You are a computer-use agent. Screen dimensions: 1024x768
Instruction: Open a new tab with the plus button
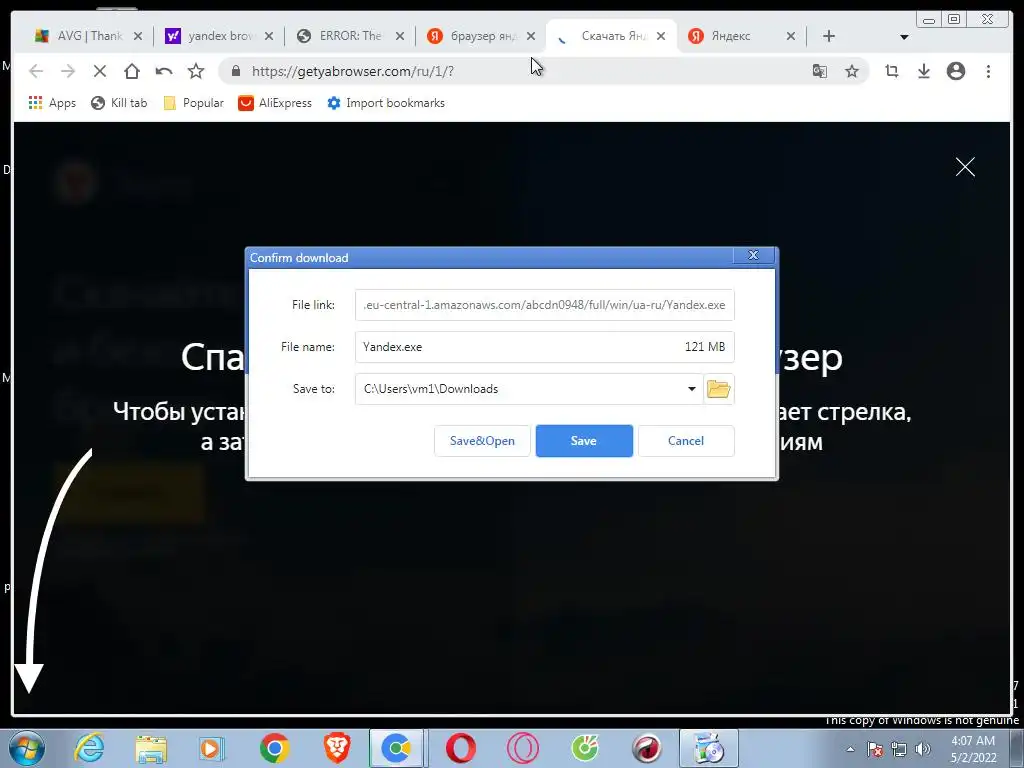(829, 36)
